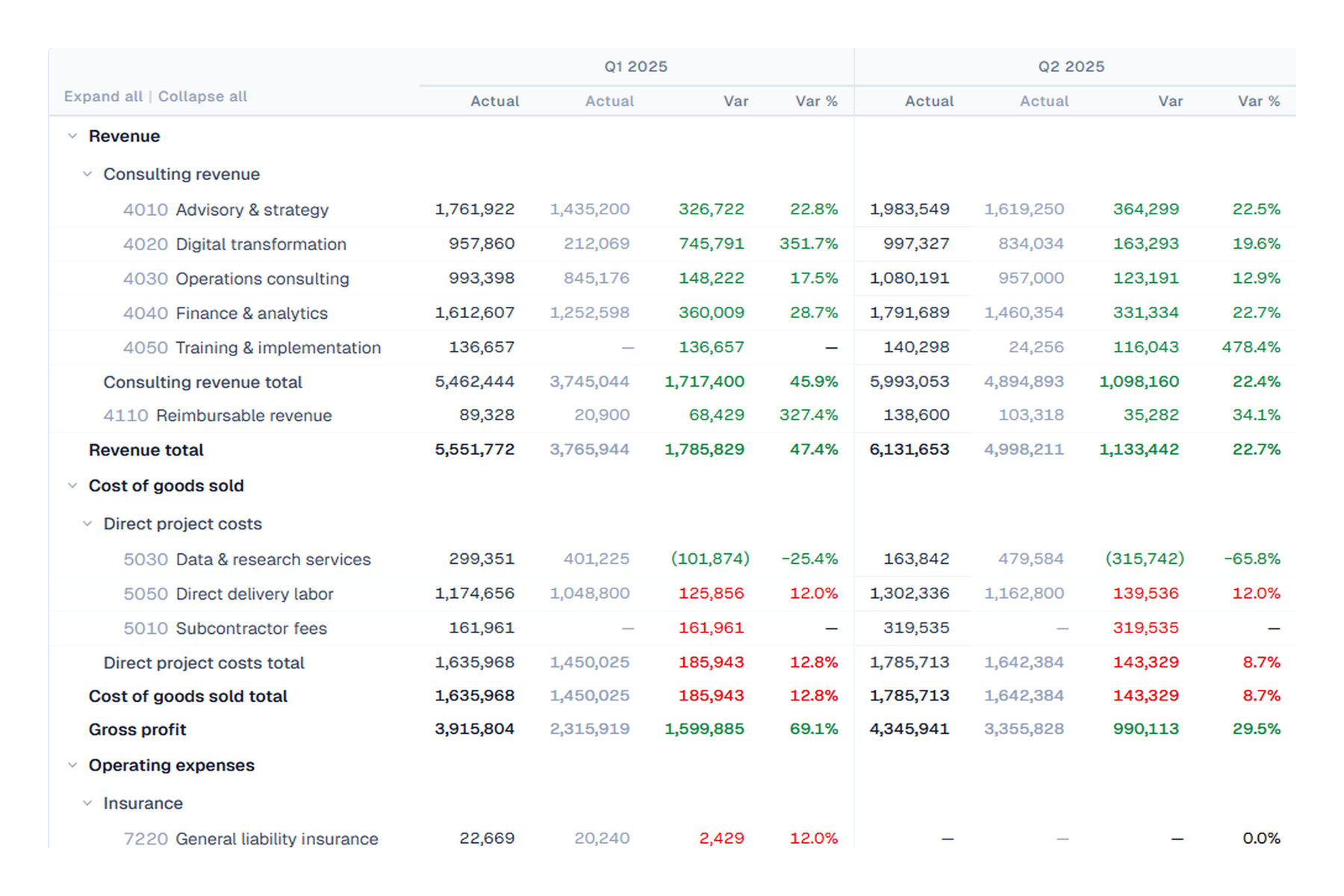This screenshot has height=896, width=1344.
Task: Click the Expand all link
Action: pos(103,96)
